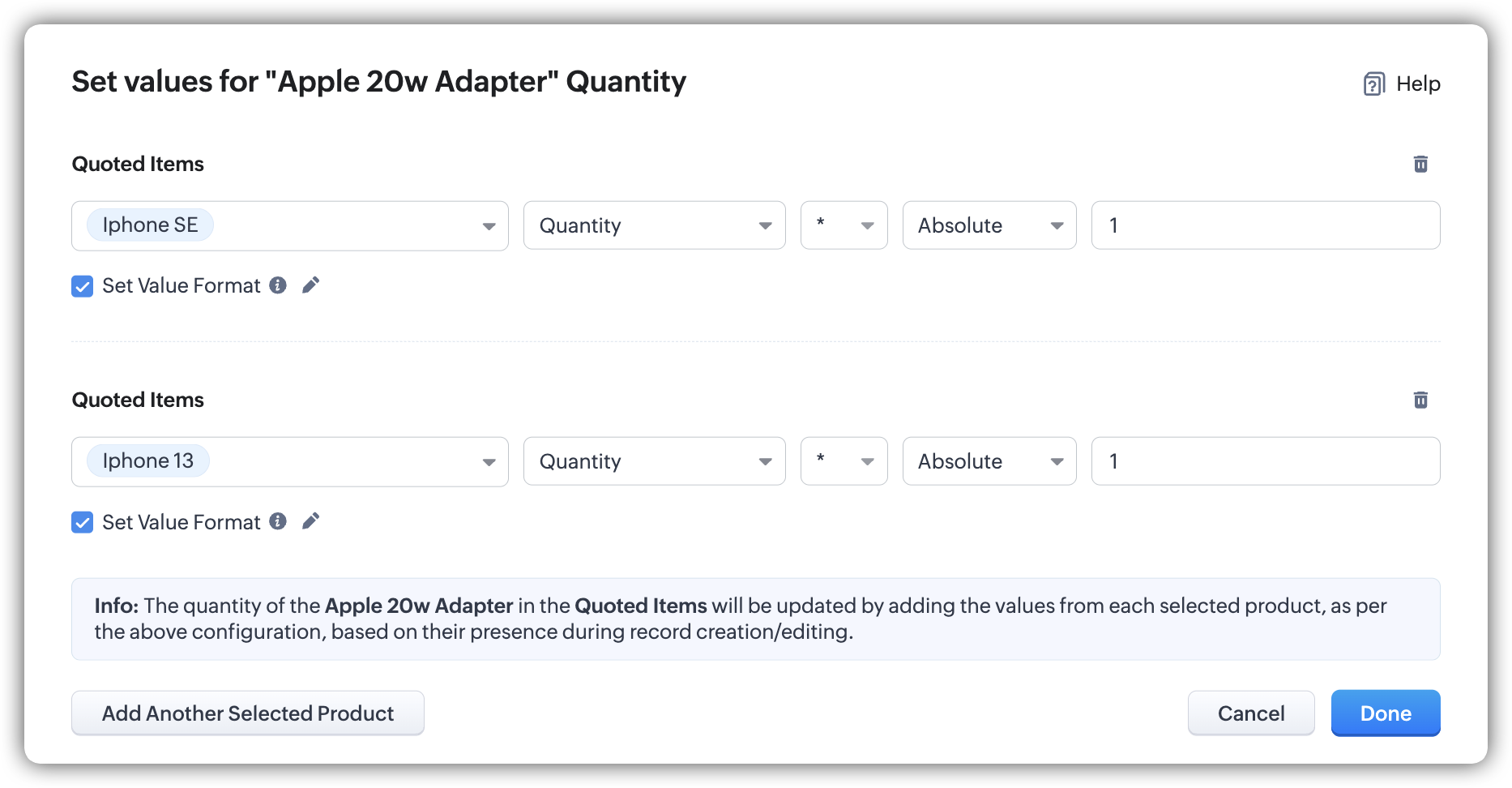This screenshot has width=1512, height=788.
Task: Edit value format for Iphone SE row
Action: tap(310, 285)
